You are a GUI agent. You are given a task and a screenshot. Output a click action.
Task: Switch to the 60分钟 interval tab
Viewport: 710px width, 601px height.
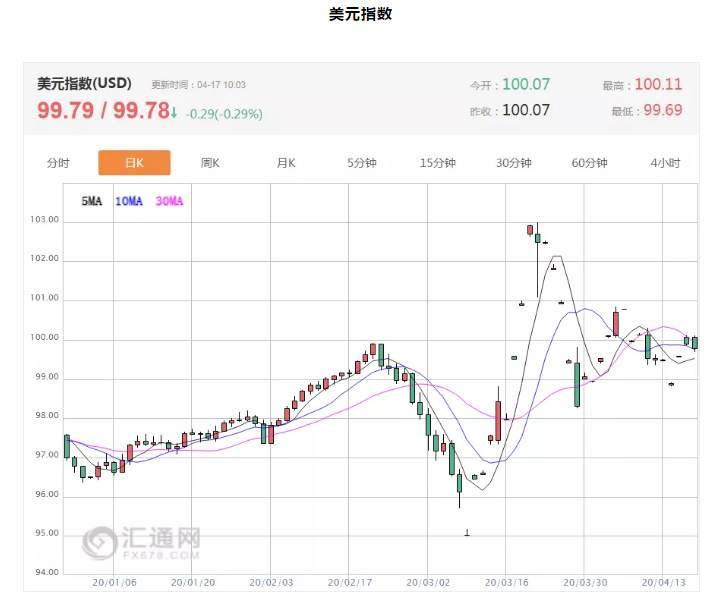(x=590, y=163)
